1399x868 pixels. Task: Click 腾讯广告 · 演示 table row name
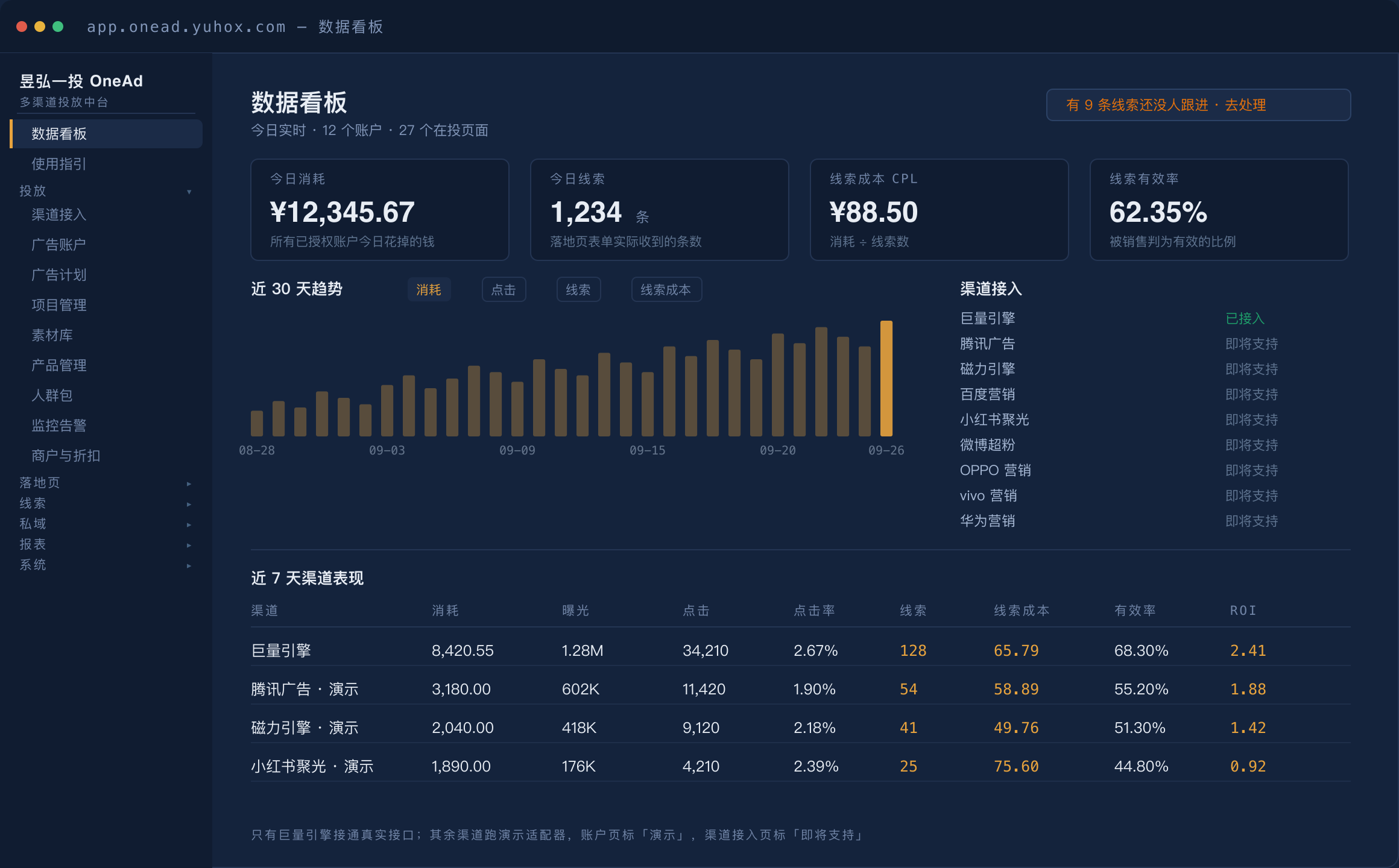[x=305, y=689]
